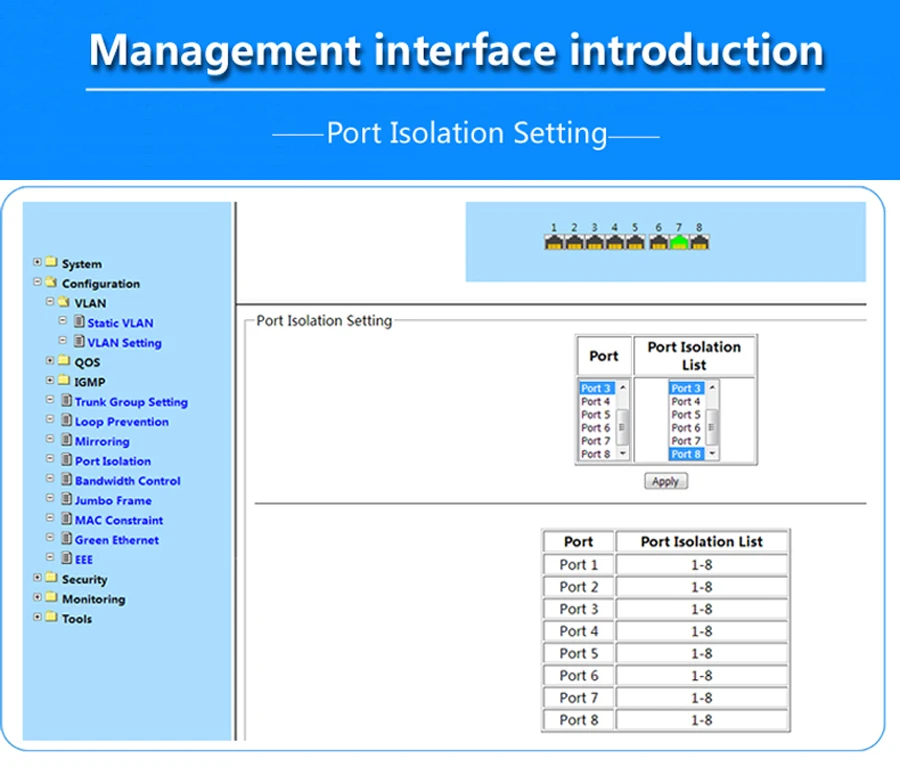Click the Configuration open folder icon

point(51,282)
